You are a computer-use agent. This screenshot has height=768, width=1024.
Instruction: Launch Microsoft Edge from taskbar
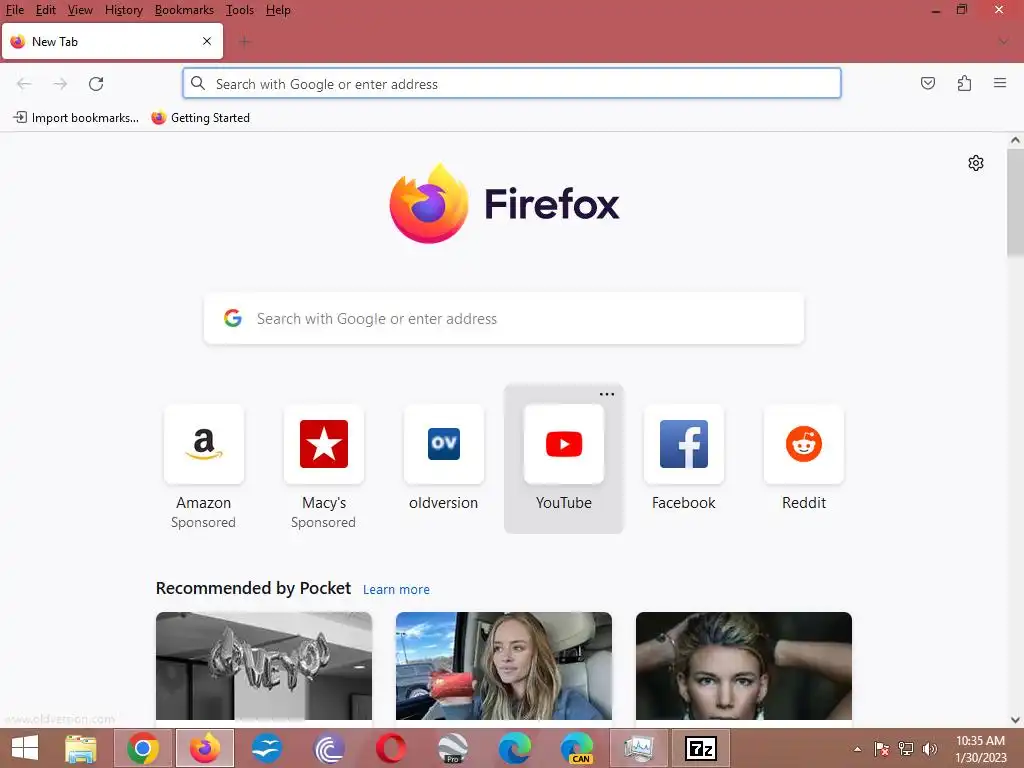click(x=515, y=748)
